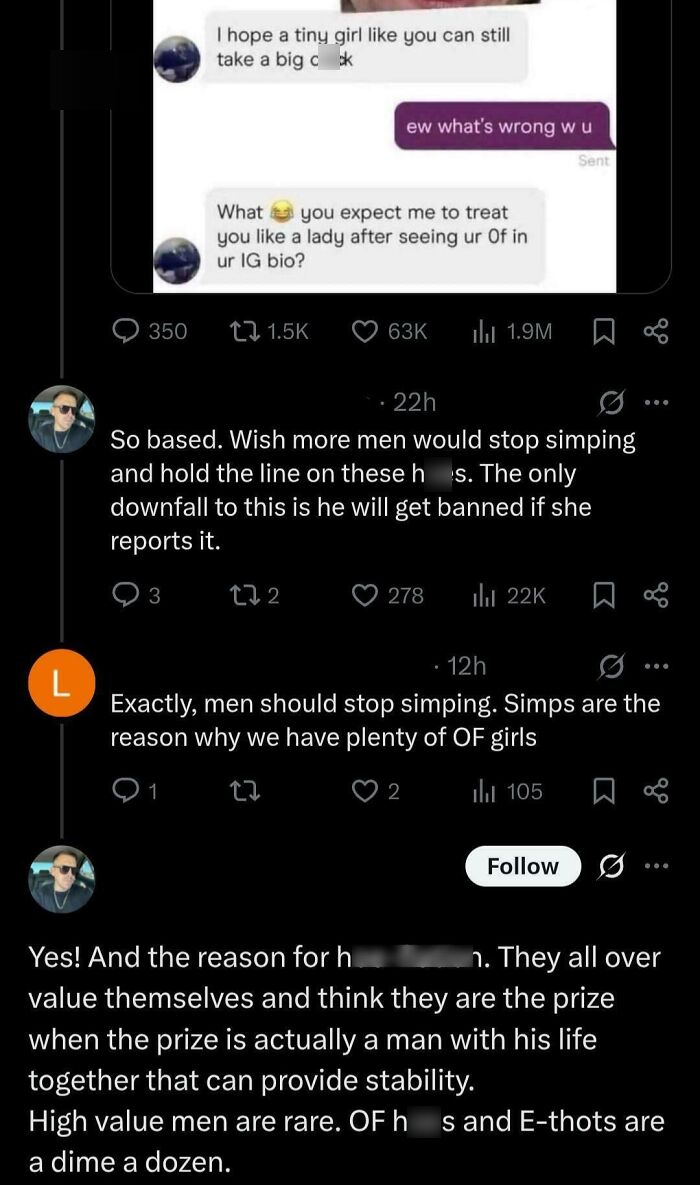Open the share icon on the main tweet

pos(657,331)
